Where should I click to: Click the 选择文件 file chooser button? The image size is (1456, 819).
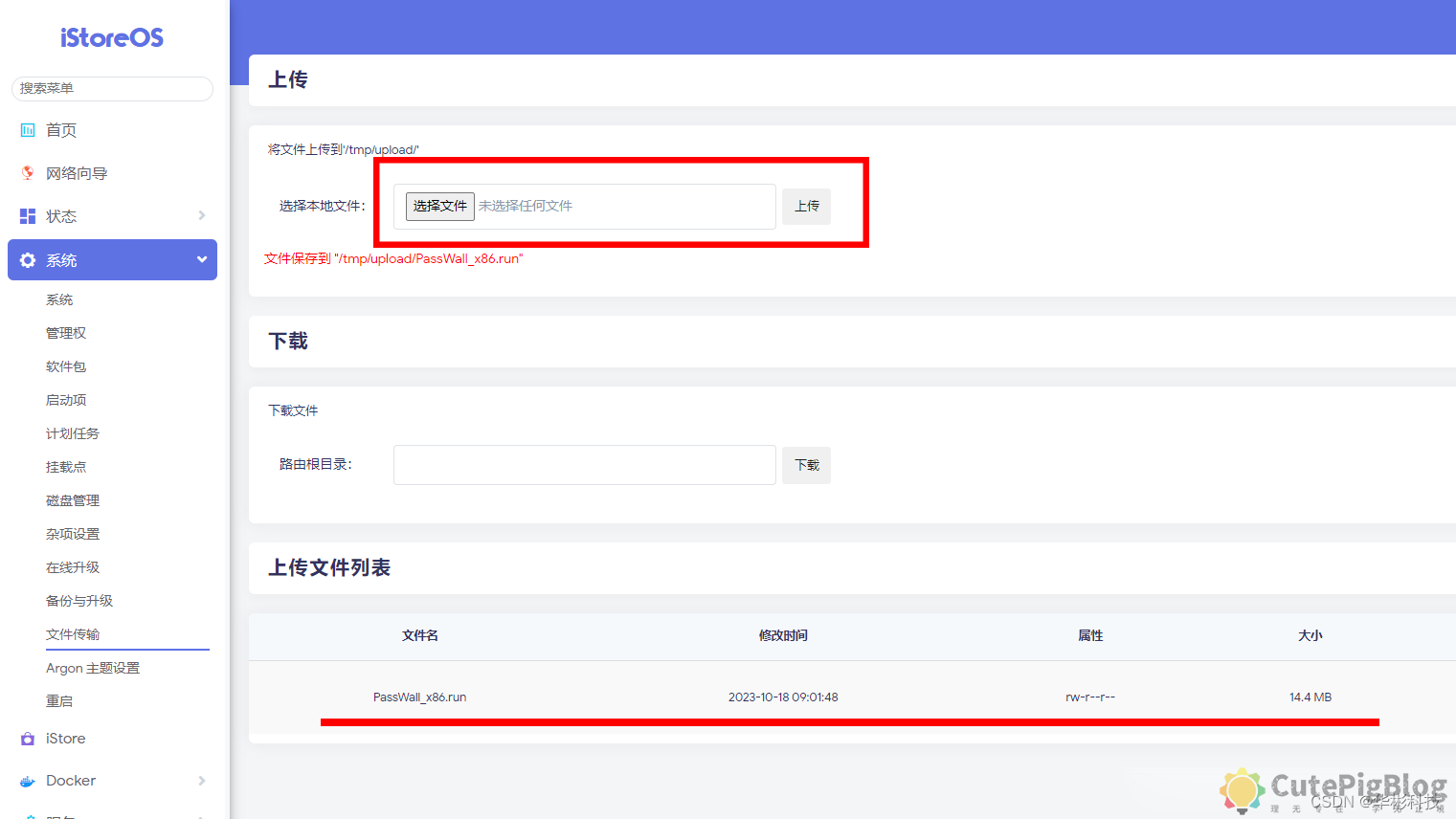[439, 206]
